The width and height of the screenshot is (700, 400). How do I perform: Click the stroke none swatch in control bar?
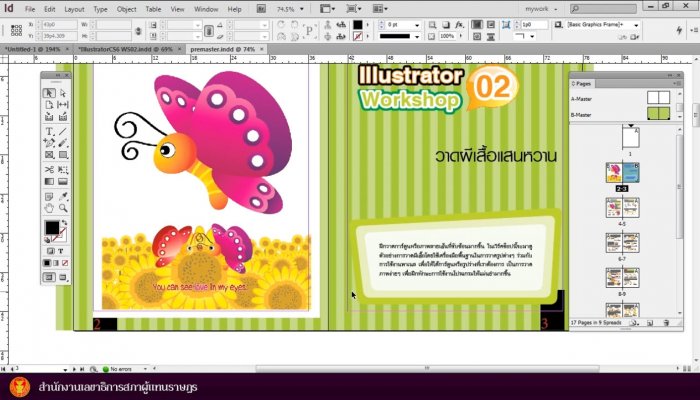[358, 37]
